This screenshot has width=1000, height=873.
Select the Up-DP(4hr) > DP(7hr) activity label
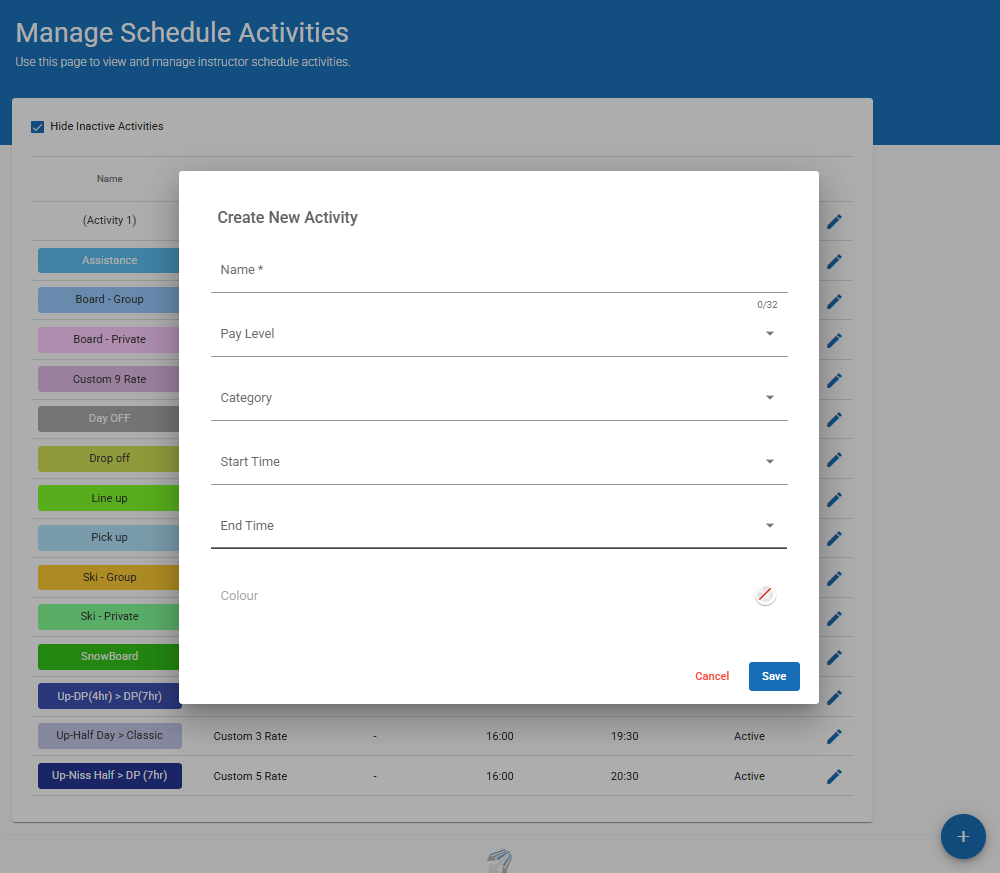[x=109, y=696]
